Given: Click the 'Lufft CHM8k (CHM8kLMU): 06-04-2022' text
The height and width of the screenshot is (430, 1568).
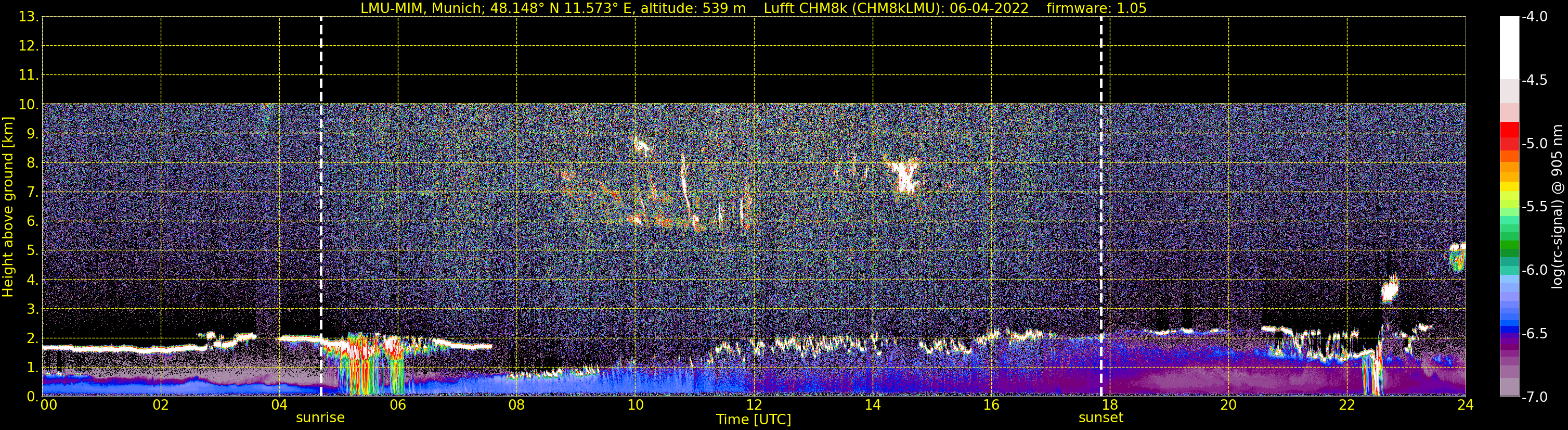Looking at the screenshot, I should click(896, 8).
